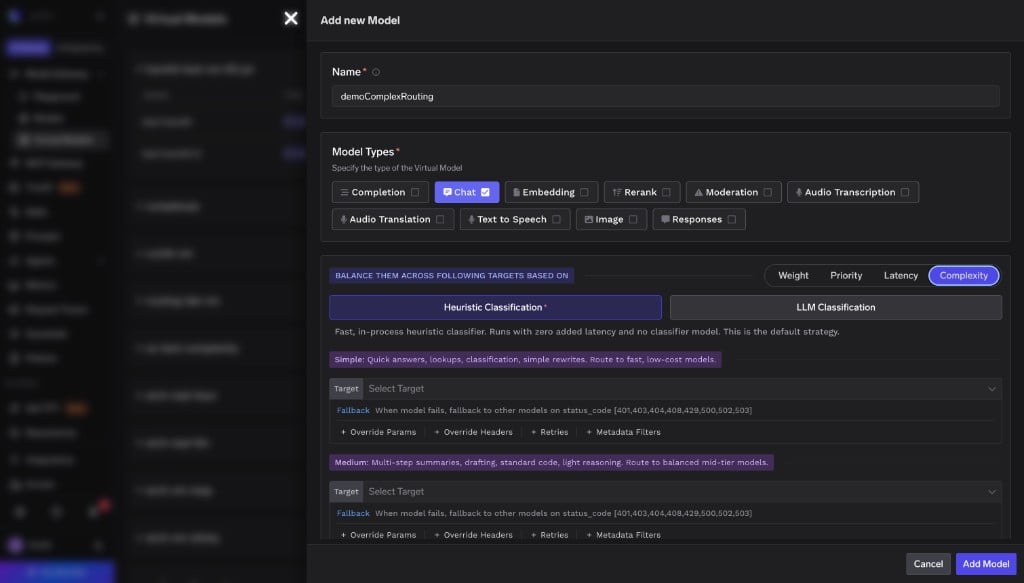
Task: Check the Text to Speech checkbox
Action: tap(556, 220)
